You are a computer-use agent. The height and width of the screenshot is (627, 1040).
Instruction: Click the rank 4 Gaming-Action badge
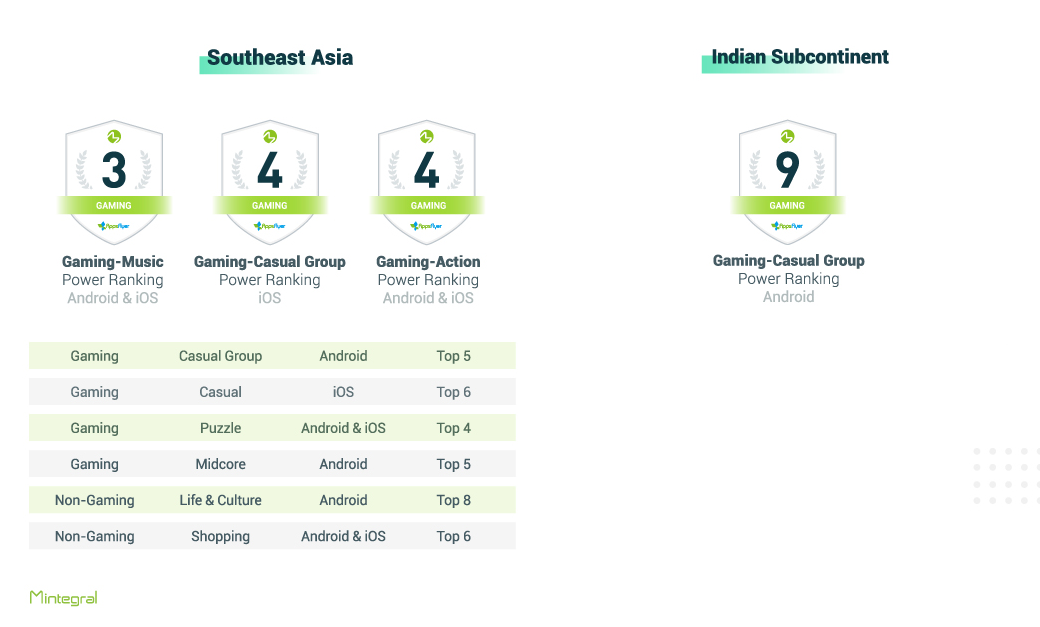(x=426, y=182)
